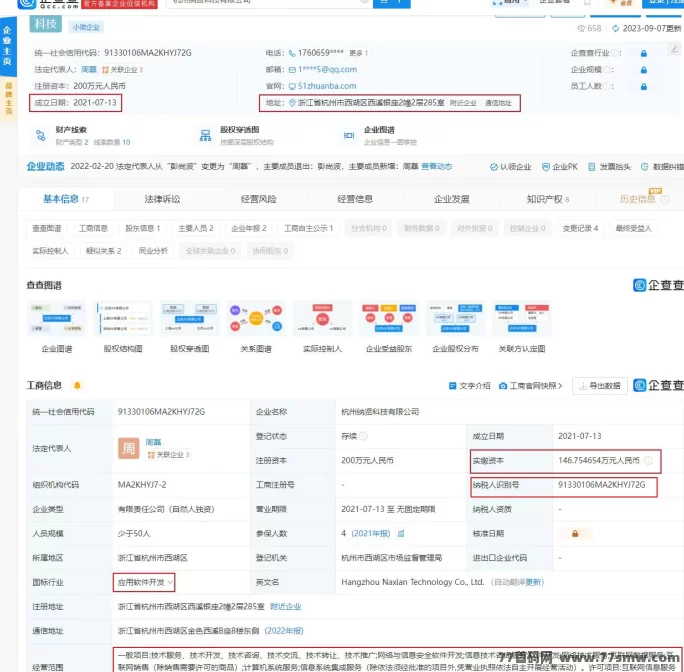Screen dimensions: 684x672
Task: Switch to the 基本信息 tab
Action: [66, 199]
